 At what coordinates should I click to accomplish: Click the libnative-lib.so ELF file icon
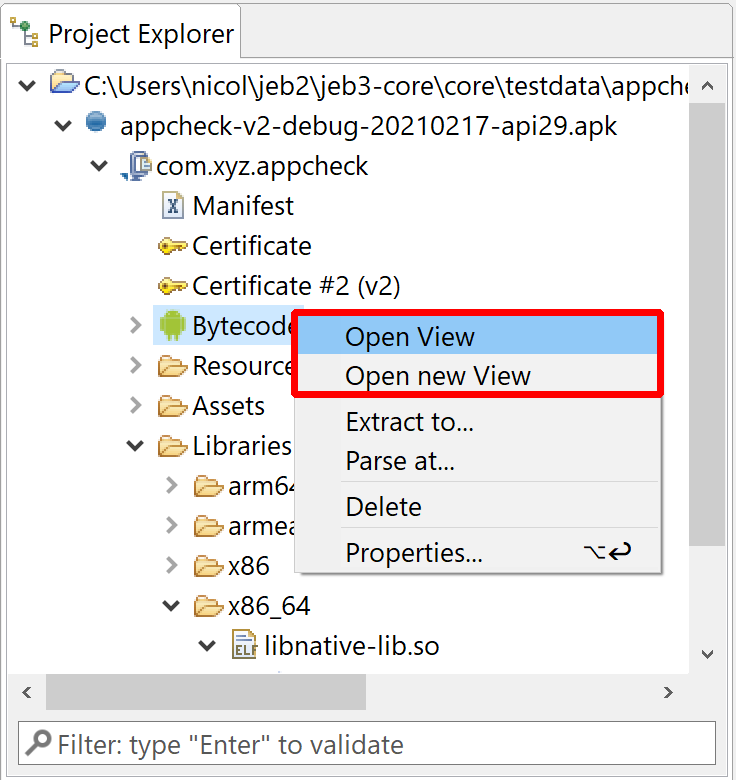(x=245, y=645)
